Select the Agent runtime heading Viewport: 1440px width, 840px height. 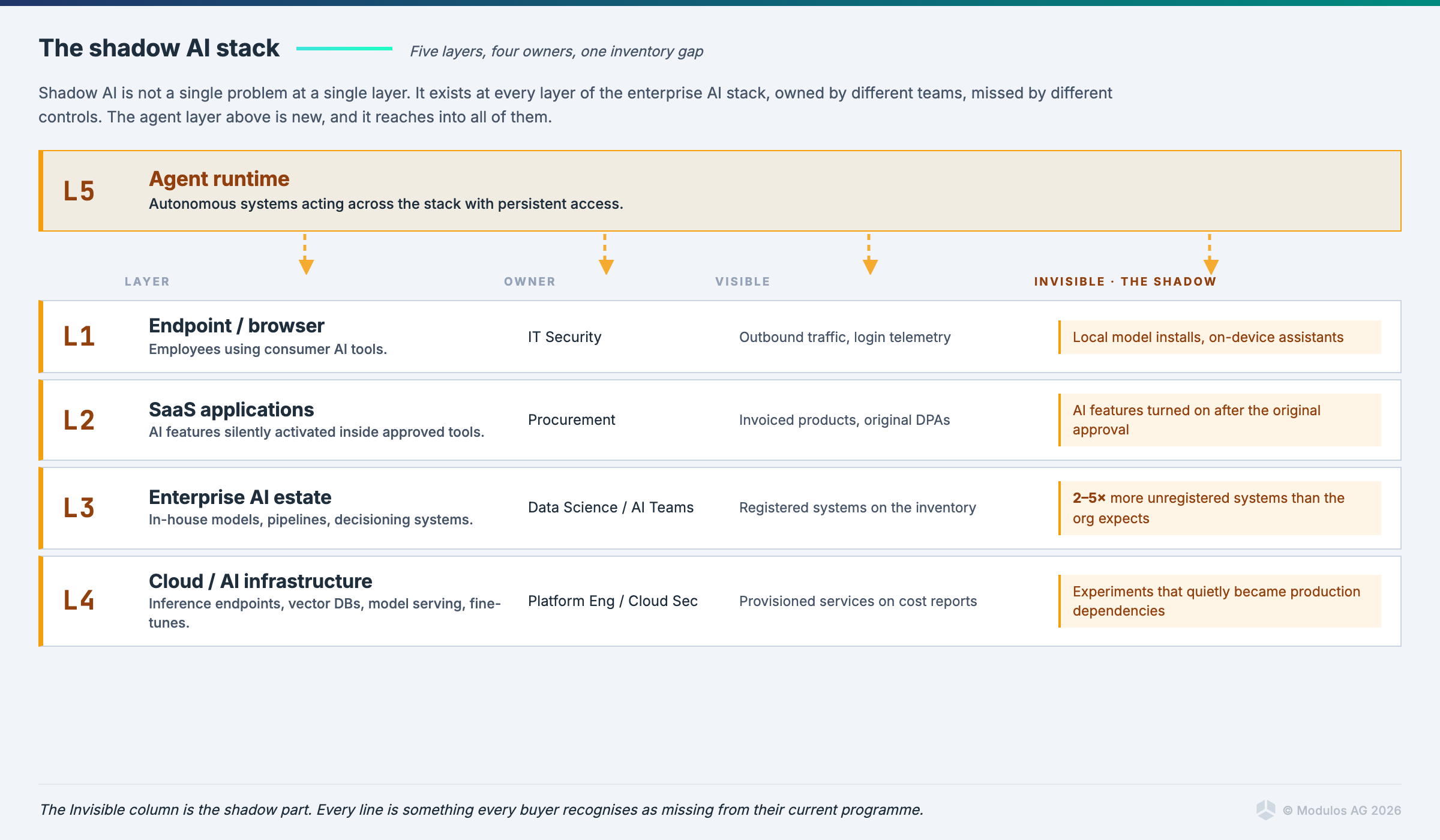[219, 179]
